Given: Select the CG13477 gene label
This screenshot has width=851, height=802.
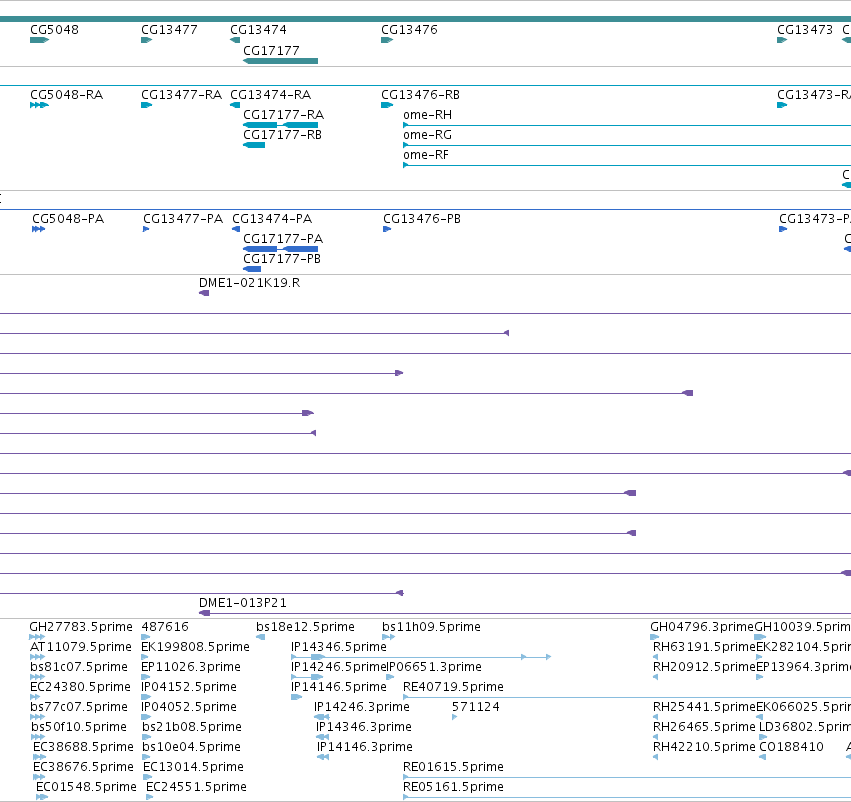Looking at the screenshot, I should tap(169, 30).
